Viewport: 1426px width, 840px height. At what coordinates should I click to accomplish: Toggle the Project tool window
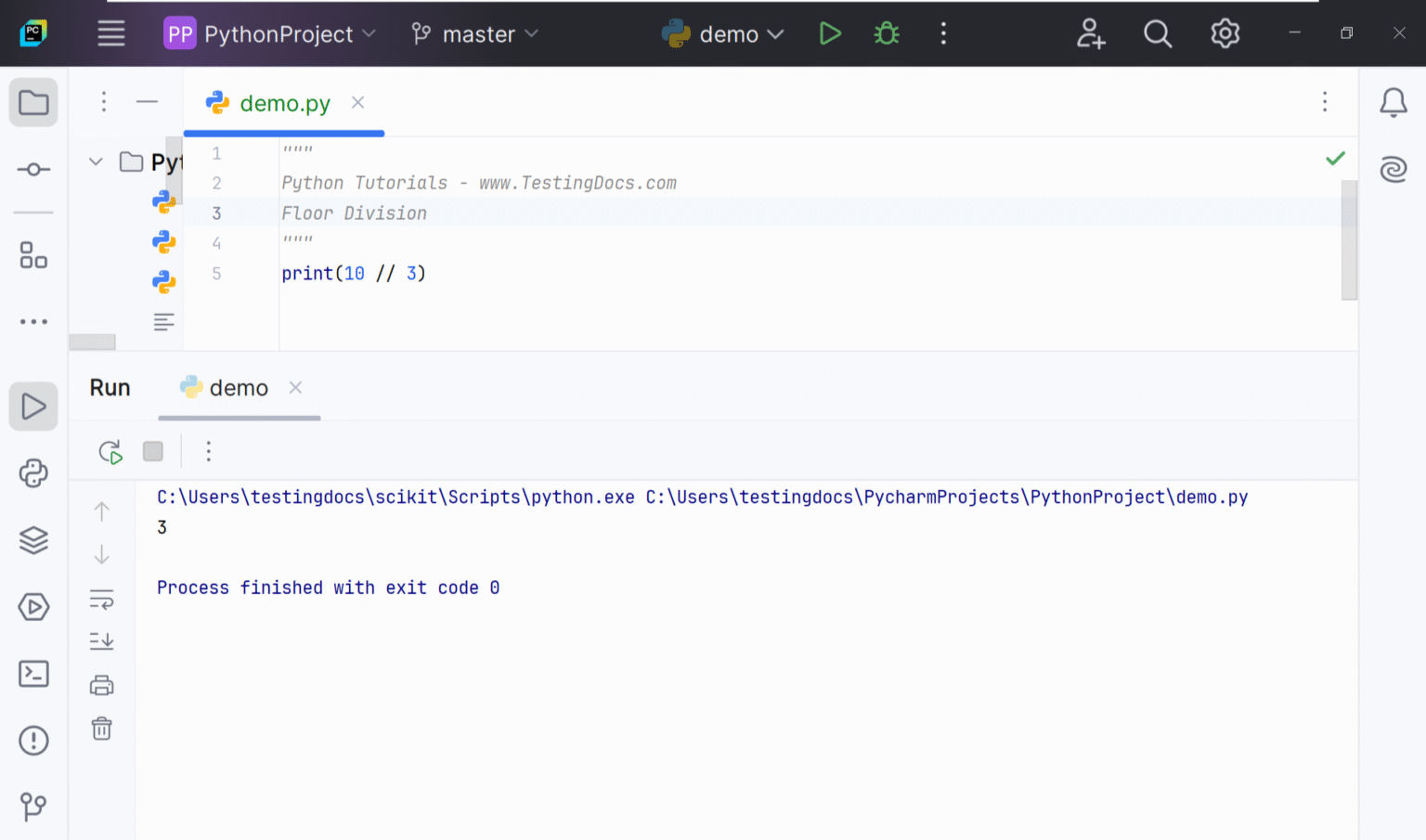click(x=33, y=102)
